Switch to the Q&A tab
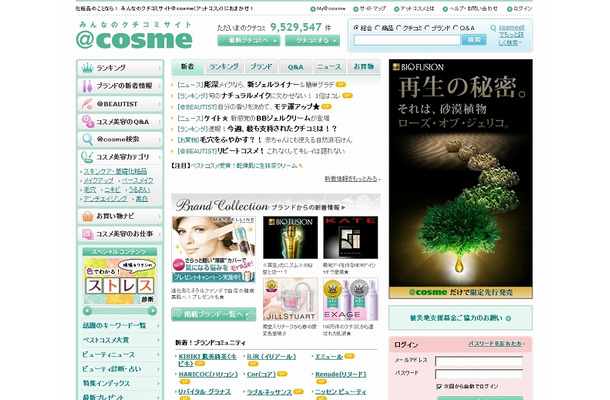 295,67
